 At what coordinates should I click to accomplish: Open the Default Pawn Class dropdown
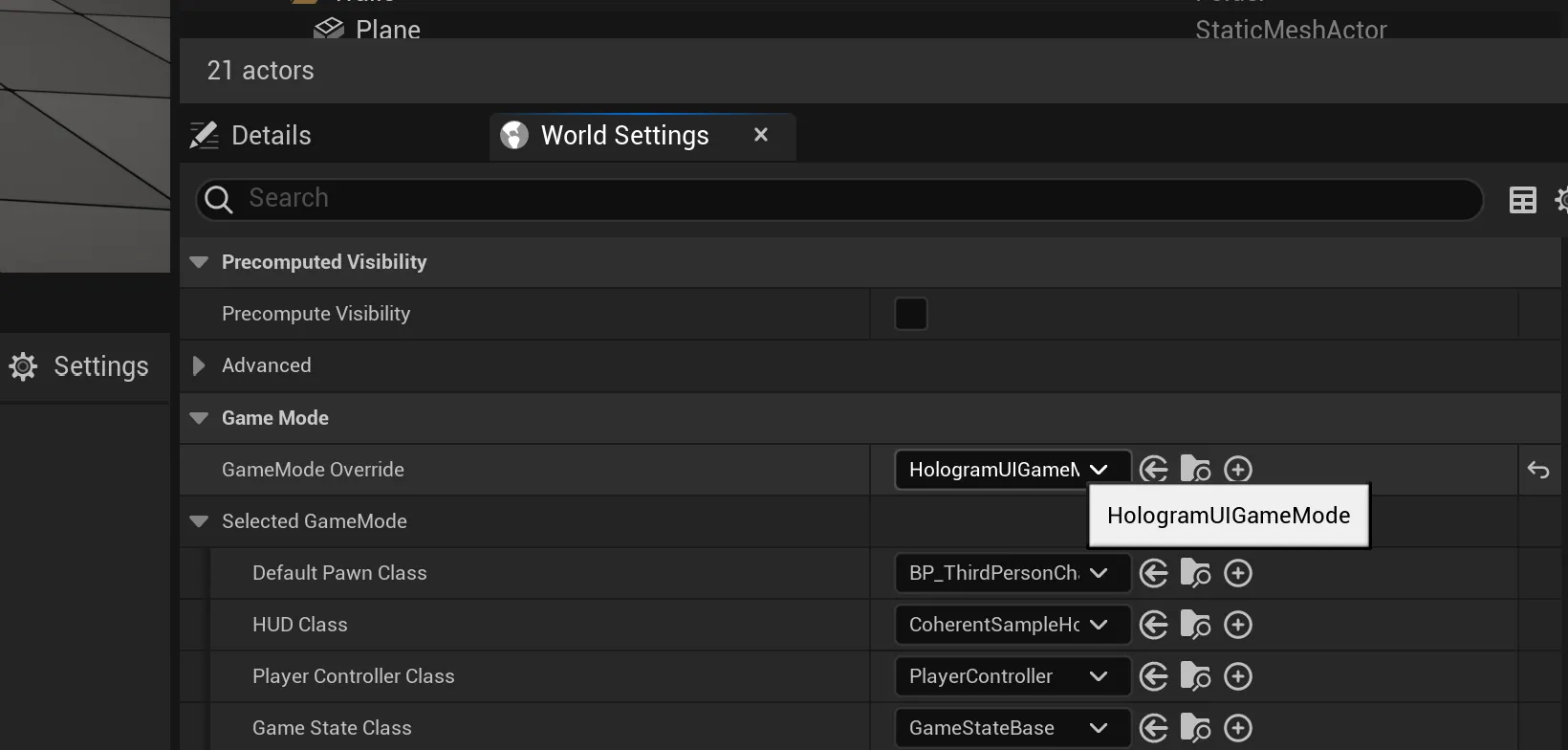coord(1012,573)
